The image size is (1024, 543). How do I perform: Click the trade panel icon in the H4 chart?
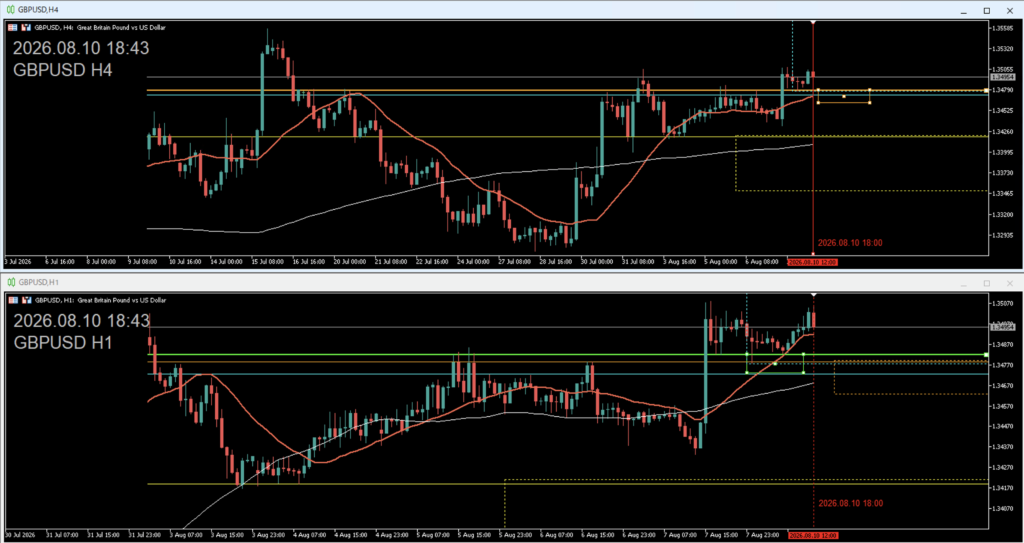(26, 28)
